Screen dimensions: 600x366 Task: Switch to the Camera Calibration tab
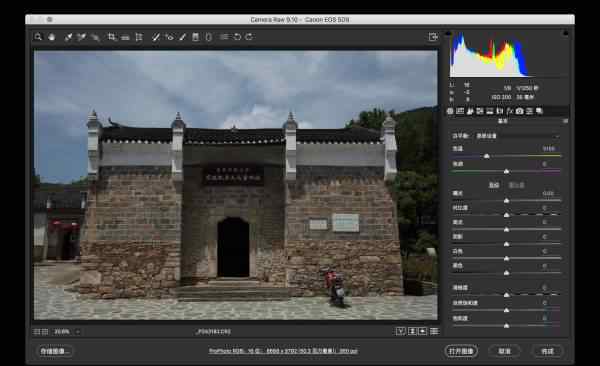pyautogui.click(x=519, y=111)
